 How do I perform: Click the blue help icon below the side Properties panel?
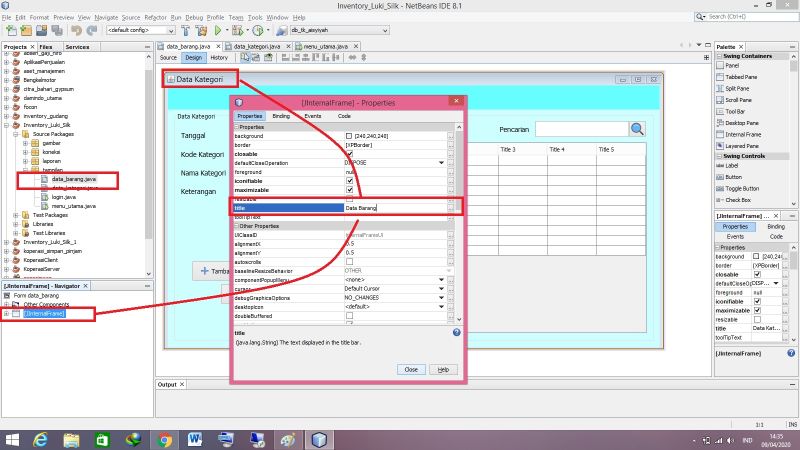pyautogui.click(x=791, y=353)
